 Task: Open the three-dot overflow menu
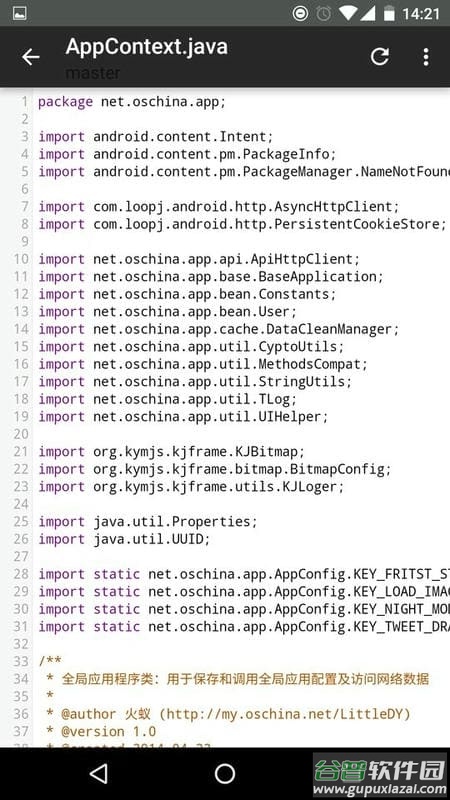pos(426,57)
